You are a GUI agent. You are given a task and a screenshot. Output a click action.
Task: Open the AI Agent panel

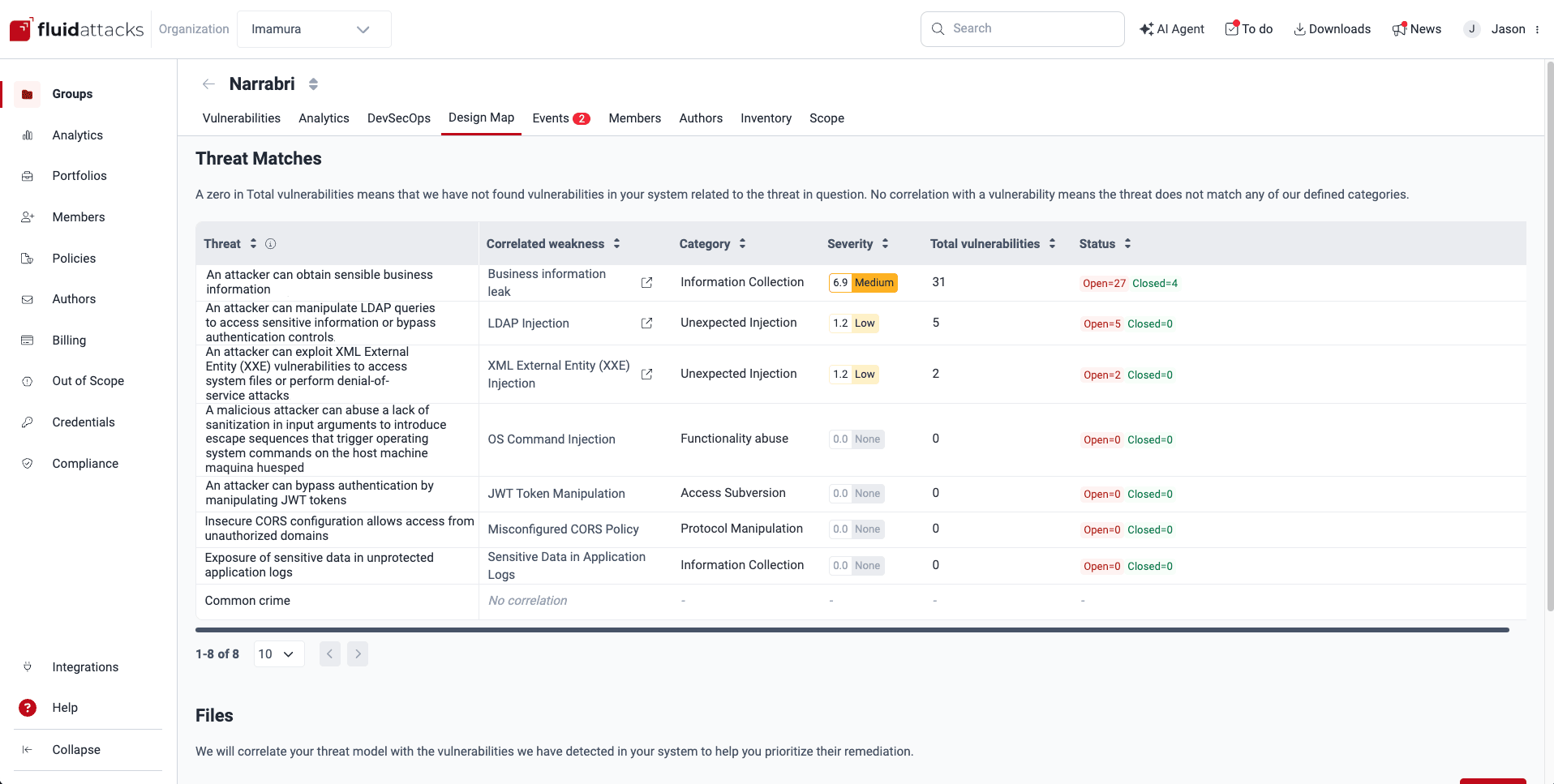(x=1171, y=28)
